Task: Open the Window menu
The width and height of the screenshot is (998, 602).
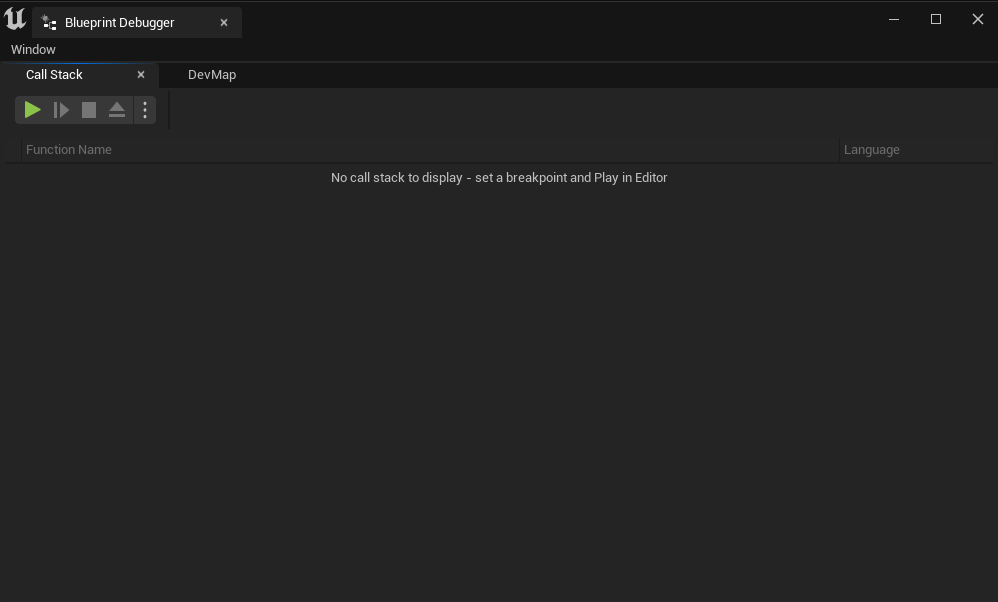Action: click(x=33, y=50)
